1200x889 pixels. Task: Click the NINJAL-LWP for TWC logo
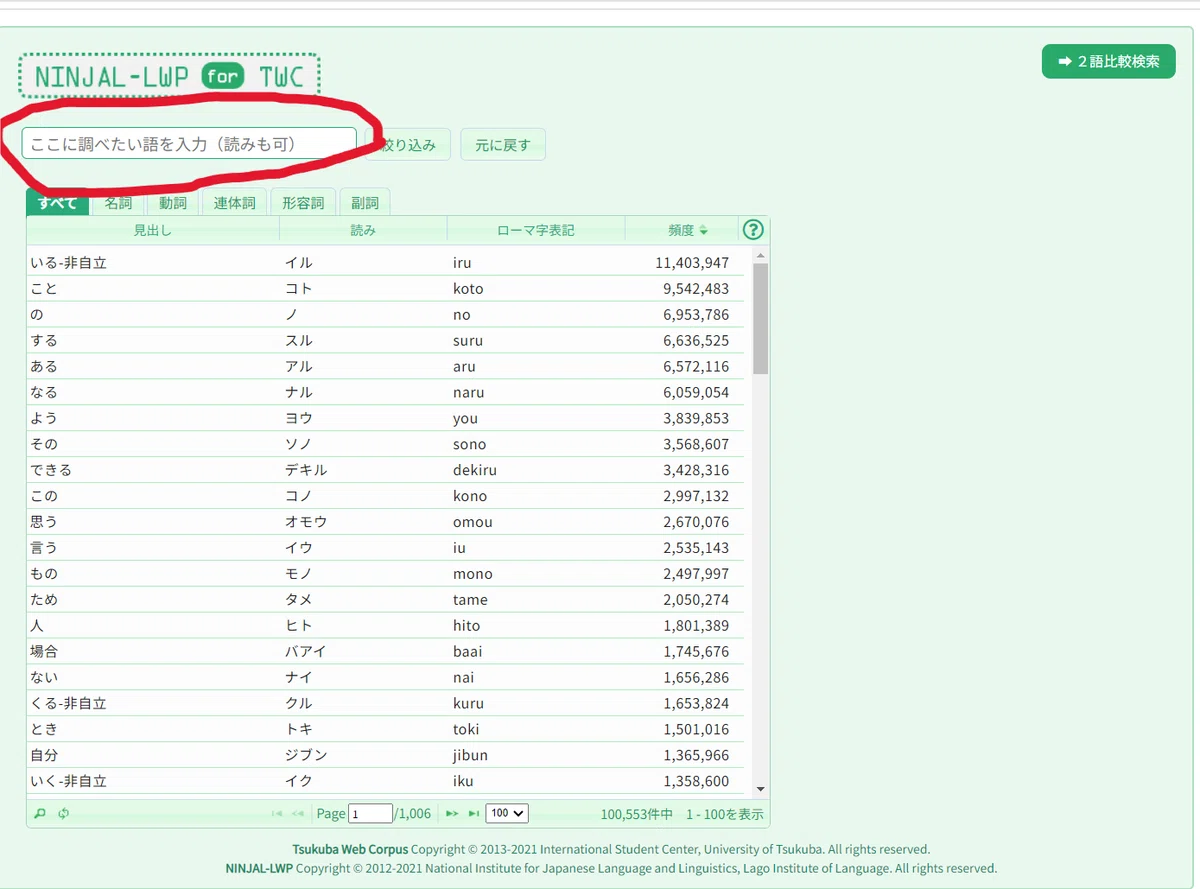tap(169, 76)
